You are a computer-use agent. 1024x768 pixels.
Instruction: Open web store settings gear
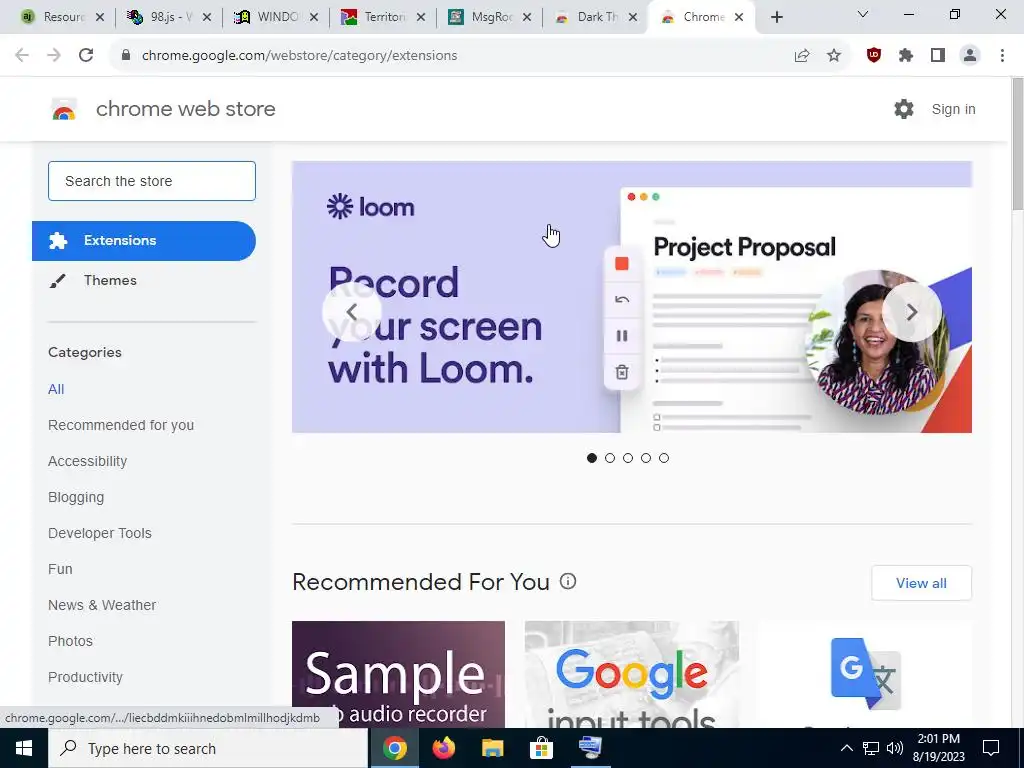[904, 109]
